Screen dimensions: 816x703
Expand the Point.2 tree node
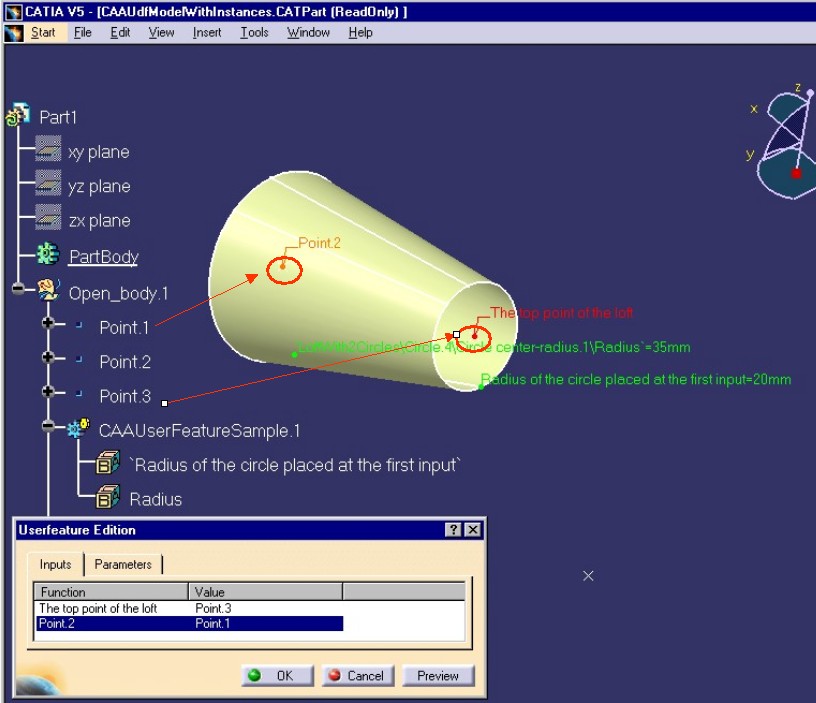pos(48,357)
